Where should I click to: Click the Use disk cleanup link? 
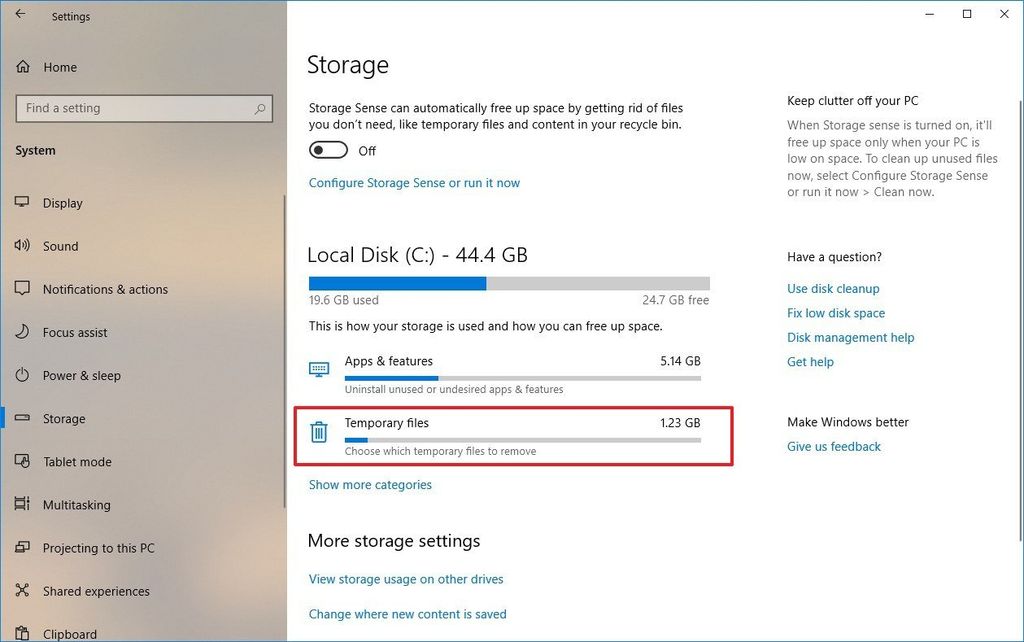(x=833, y=288)
